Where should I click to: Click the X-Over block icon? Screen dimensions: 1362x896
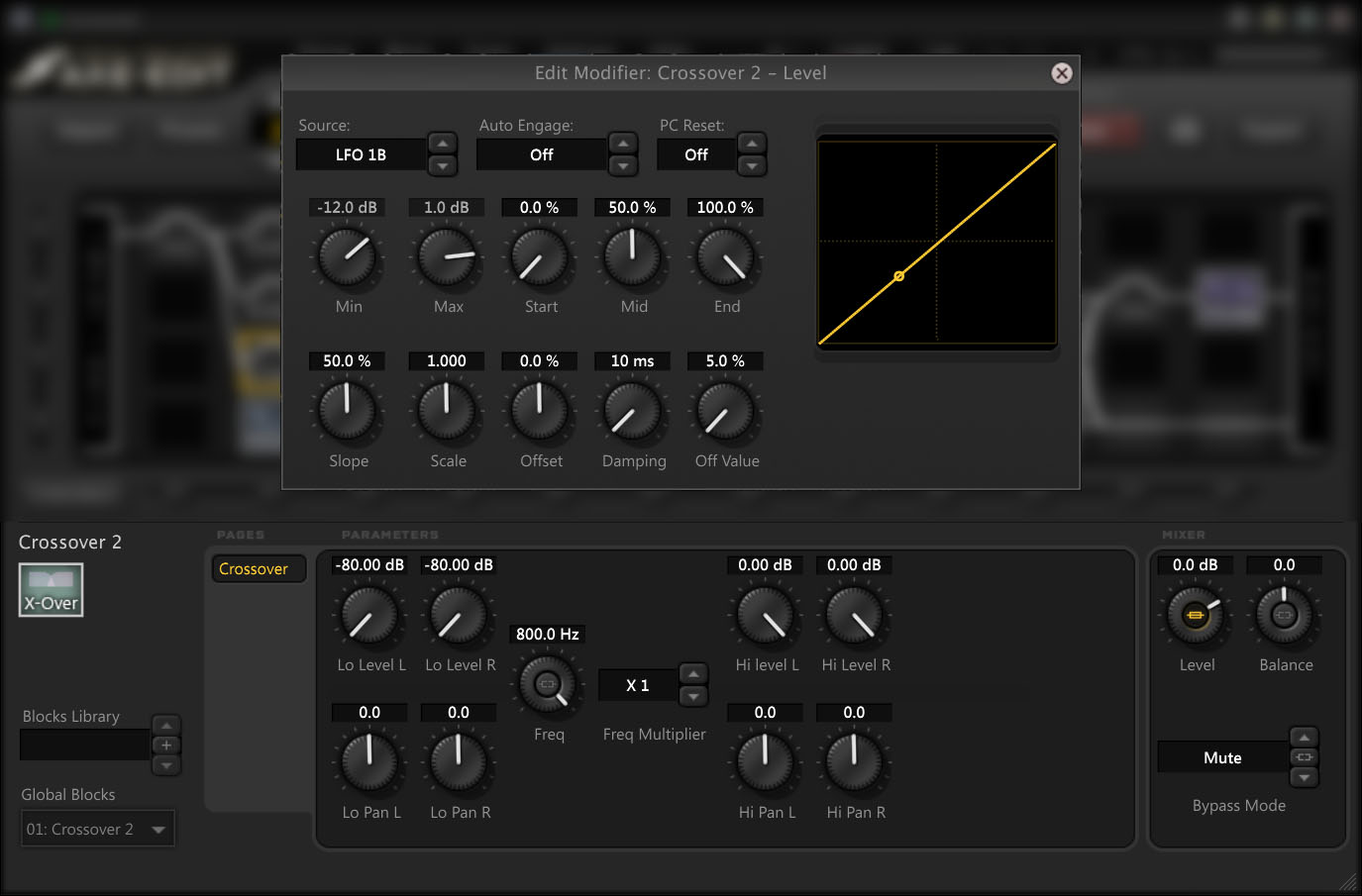click(x=51, y=590)
